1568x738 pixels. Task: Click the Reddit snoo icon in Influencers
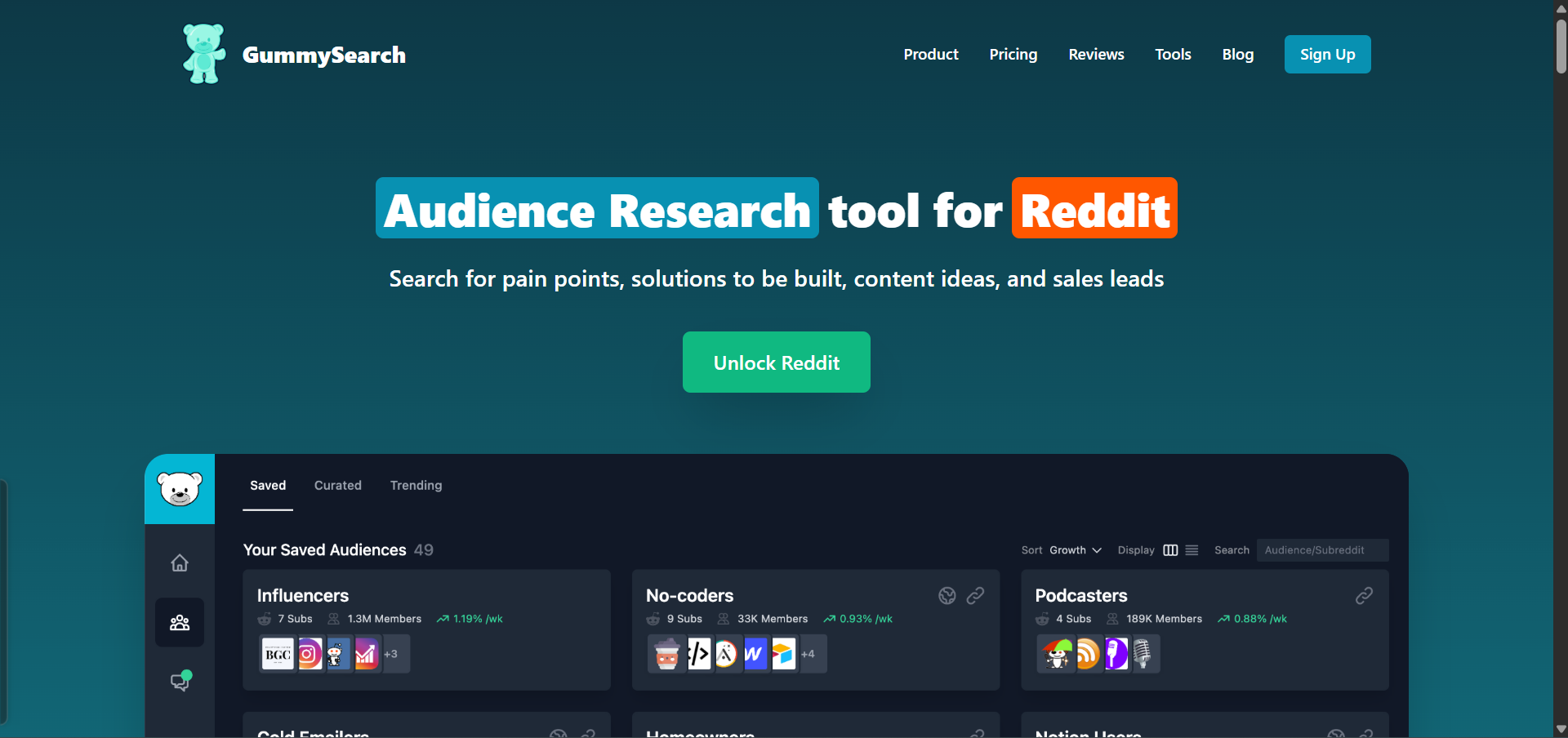[337, 654]
